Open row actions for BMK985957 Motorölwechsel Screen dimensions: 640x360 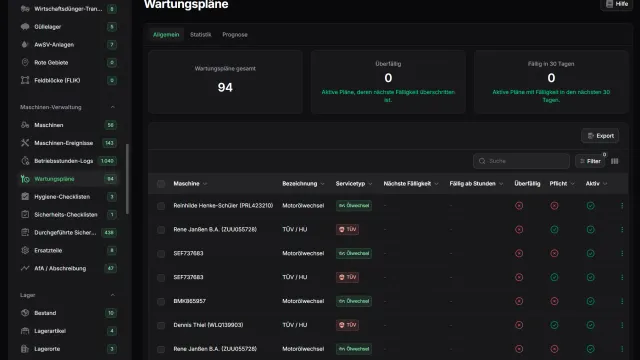[622, 301]
